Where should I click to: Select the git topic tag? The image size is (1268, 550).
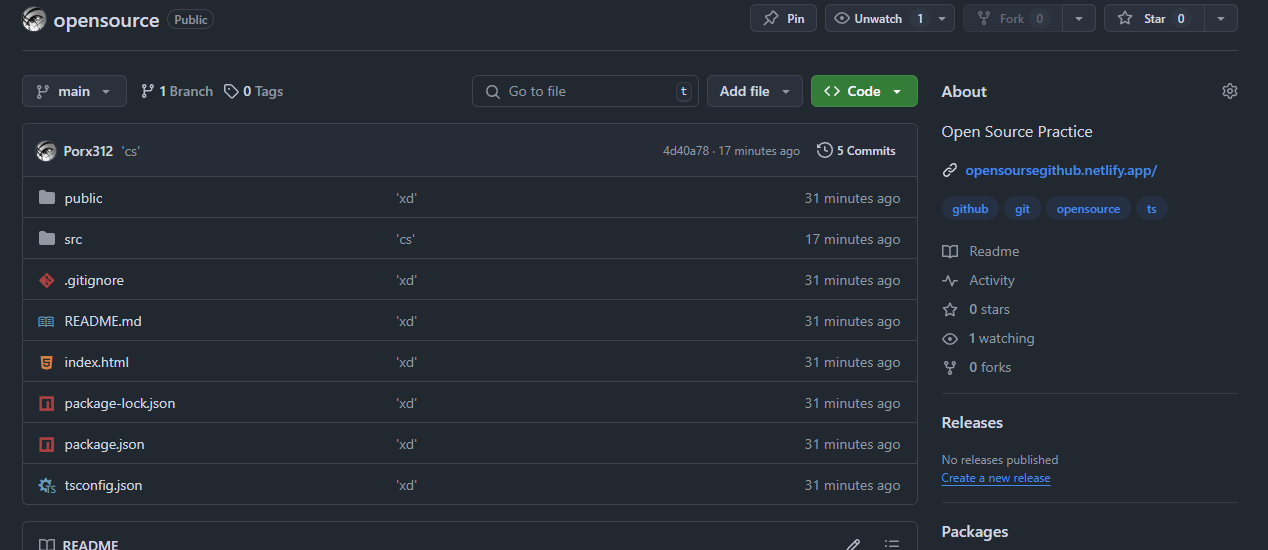coord(1022,209)
